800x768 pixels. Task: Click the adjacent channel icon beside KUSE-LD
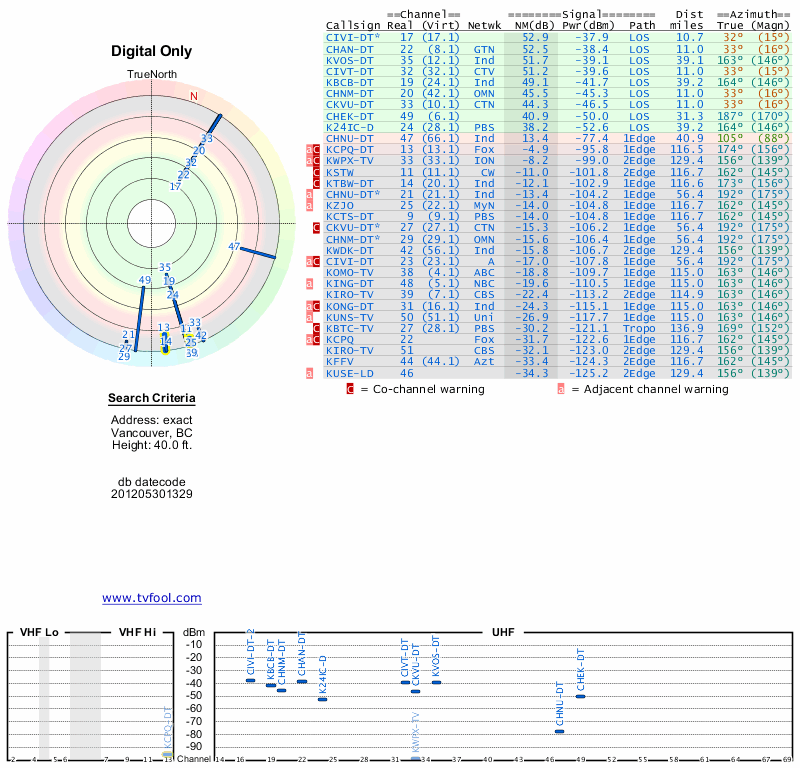[x=309, y=374]
